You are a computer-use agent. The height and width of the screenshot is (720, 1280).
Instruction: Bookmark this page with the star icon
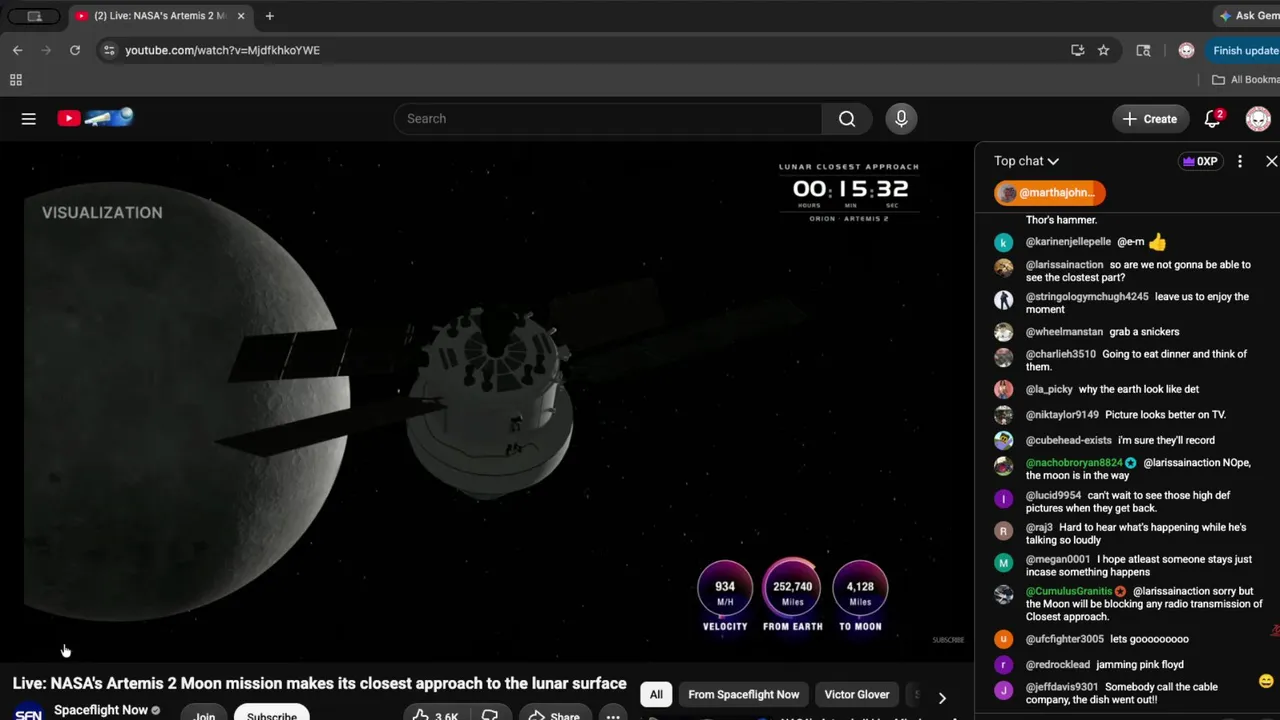tap(1103, 50)
